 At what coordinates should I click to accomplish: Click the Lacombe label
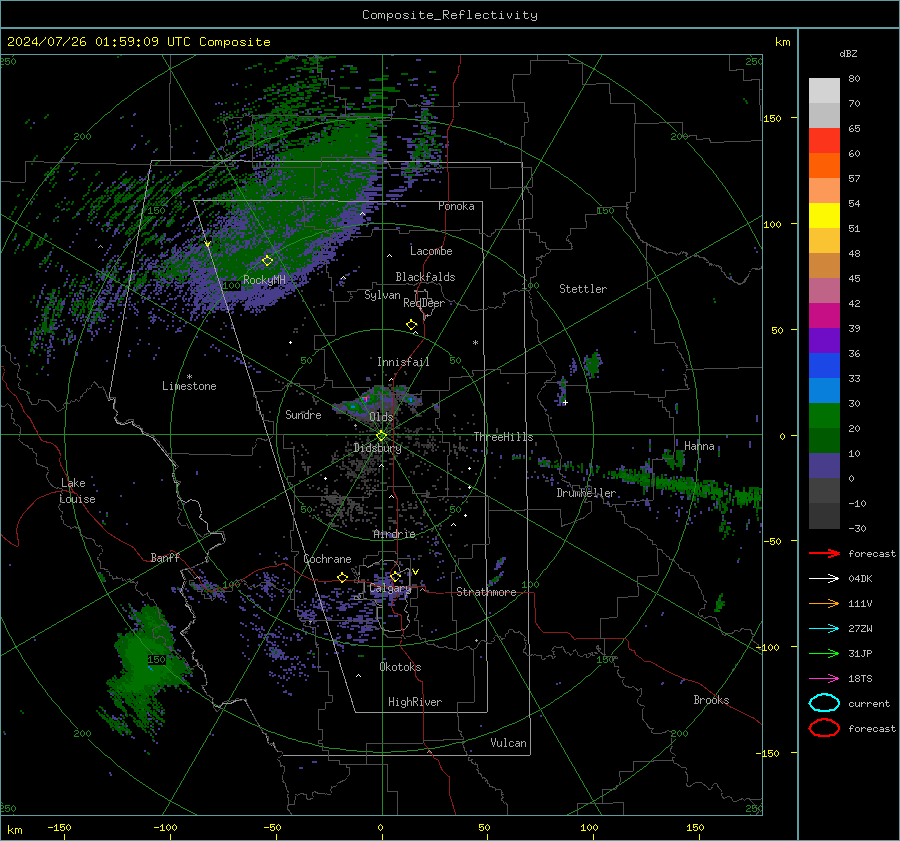(431, 251)
